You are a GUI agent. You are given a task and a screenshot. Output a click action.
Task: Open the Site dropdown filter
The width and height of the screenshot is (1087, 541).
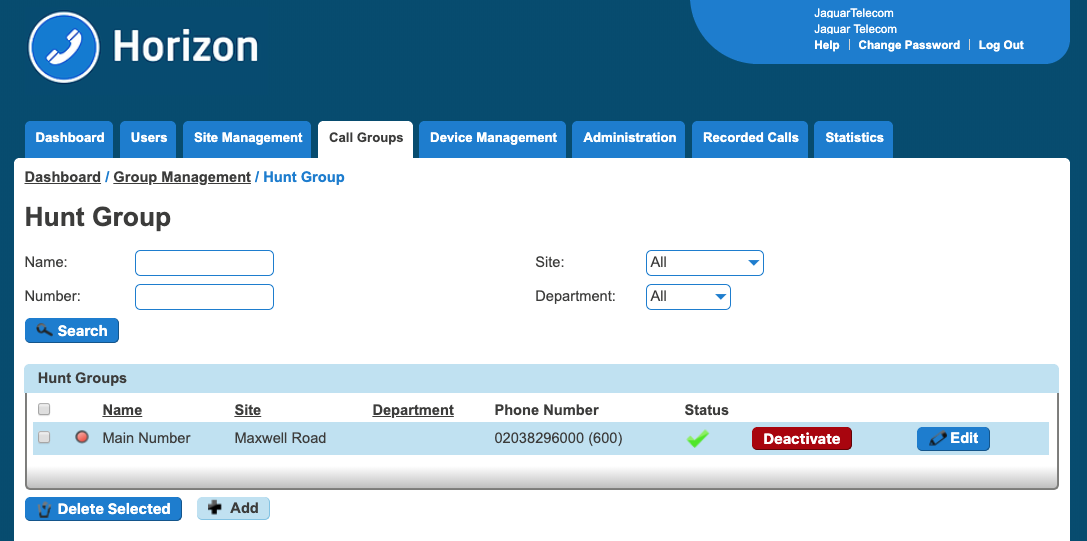pos(705,263)
